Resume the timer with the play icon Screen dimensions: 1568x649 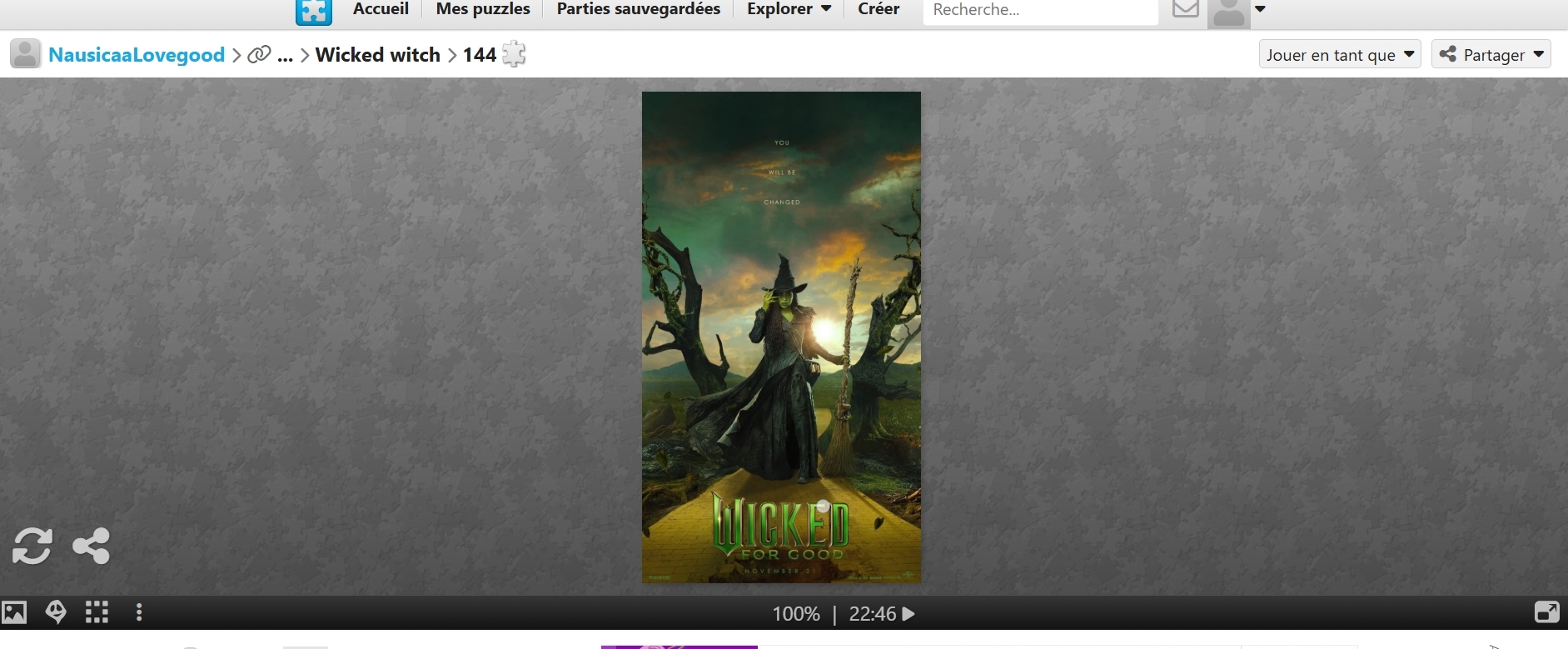[908, 614]
